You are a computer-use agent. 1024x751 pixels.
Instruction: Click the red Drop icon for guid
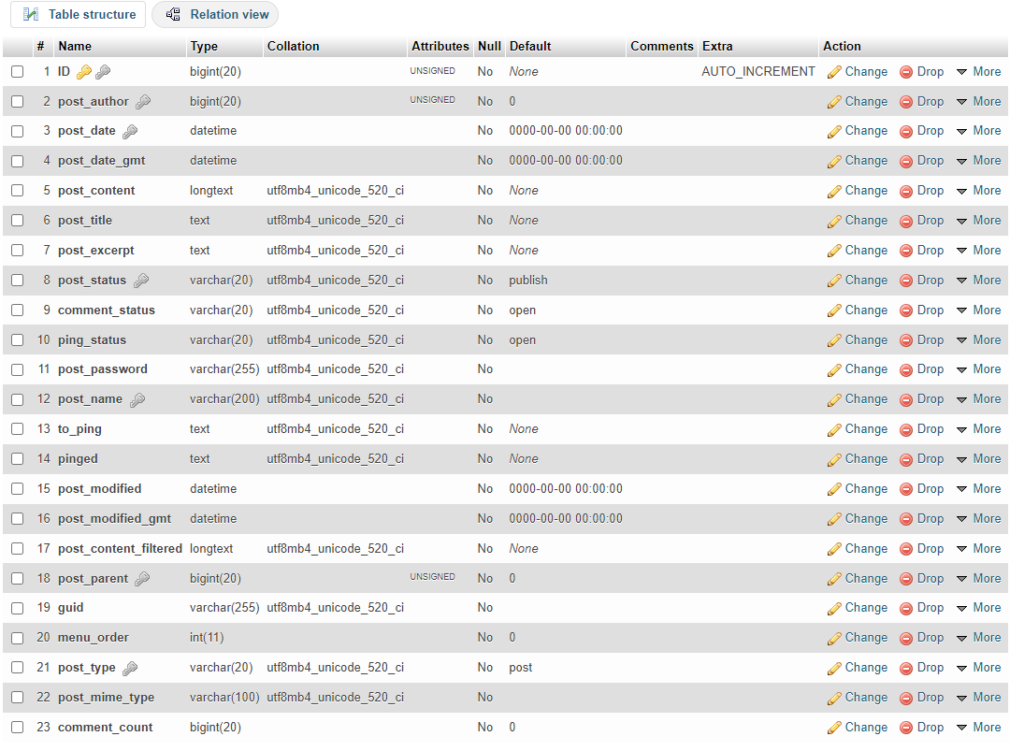[906, 609]
